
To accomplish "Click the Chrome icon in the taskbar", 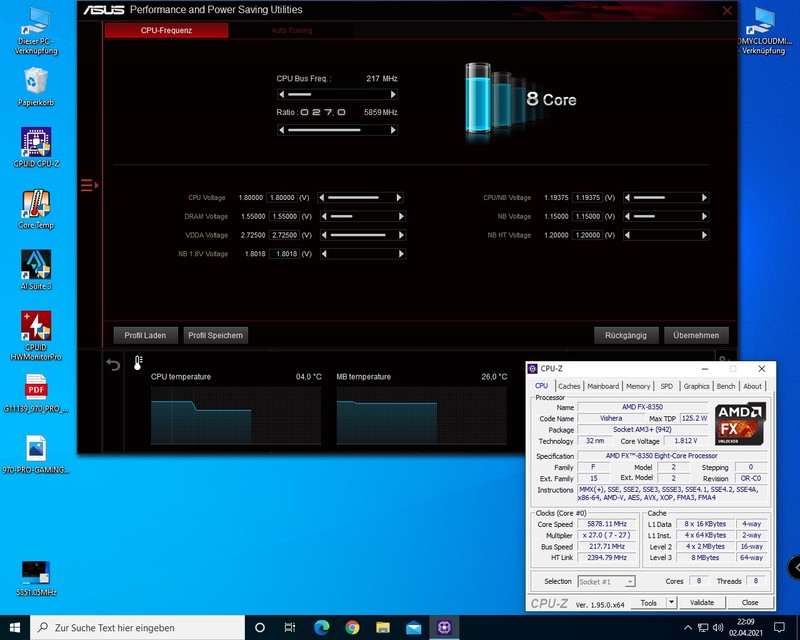I will (352, 627).
